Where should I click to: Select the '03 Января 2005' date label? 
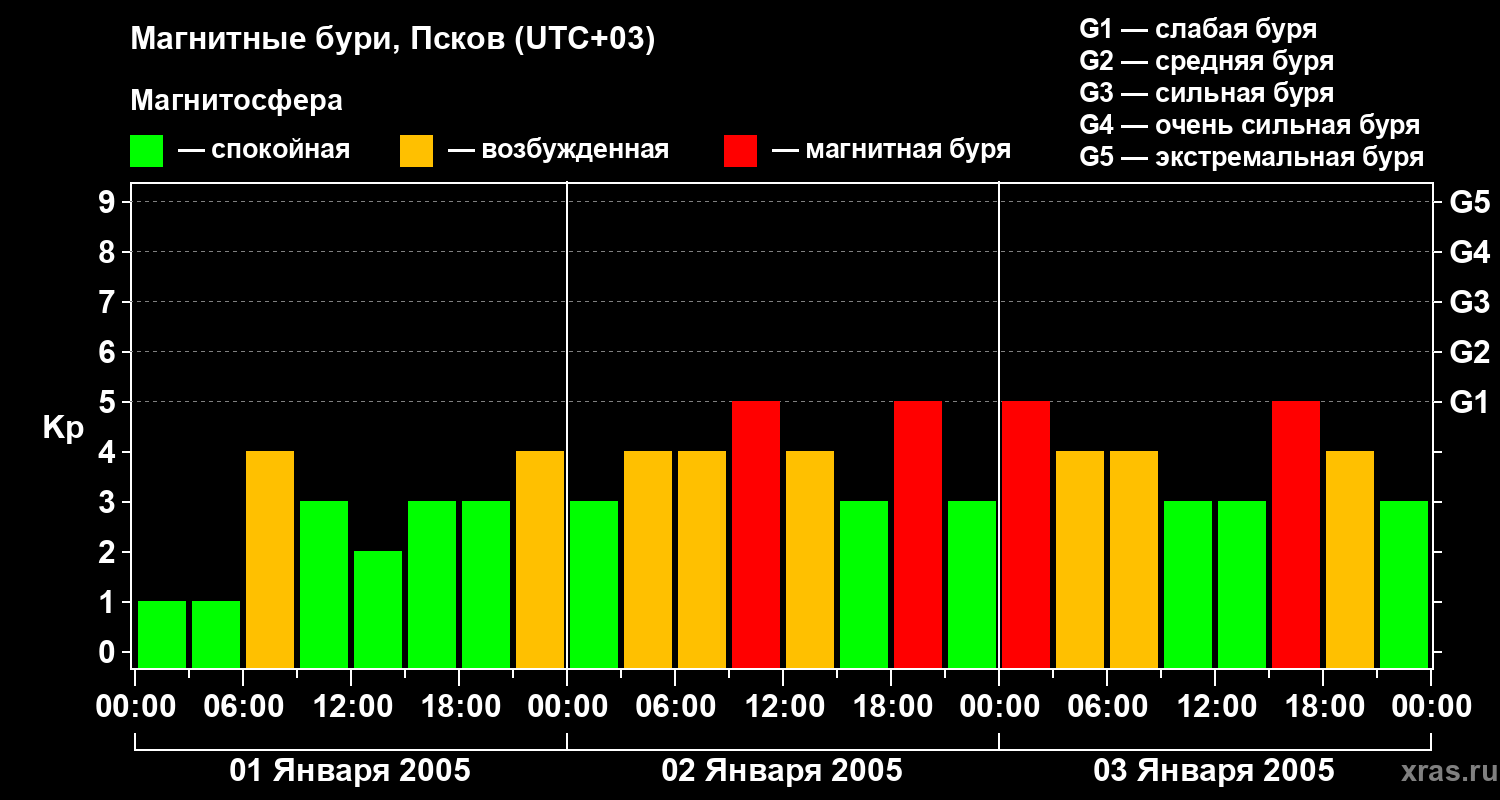[1214, 771]
